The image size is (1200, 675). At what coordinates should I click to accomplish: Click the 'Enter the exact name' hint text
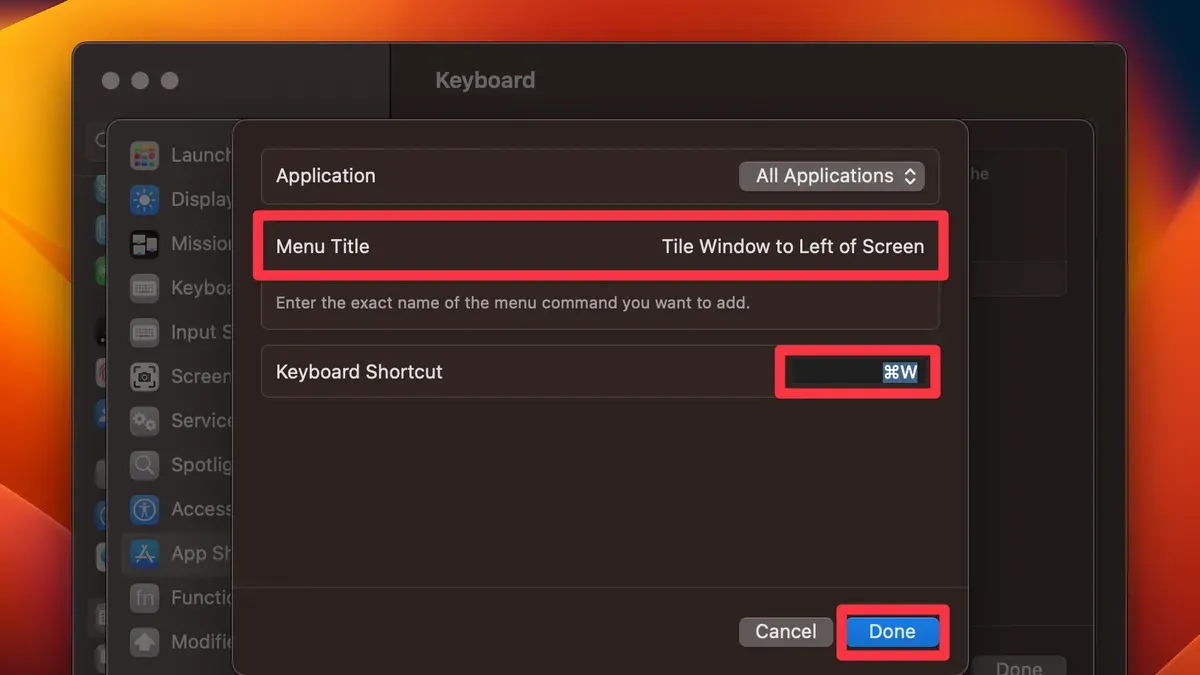coord(513,302)
